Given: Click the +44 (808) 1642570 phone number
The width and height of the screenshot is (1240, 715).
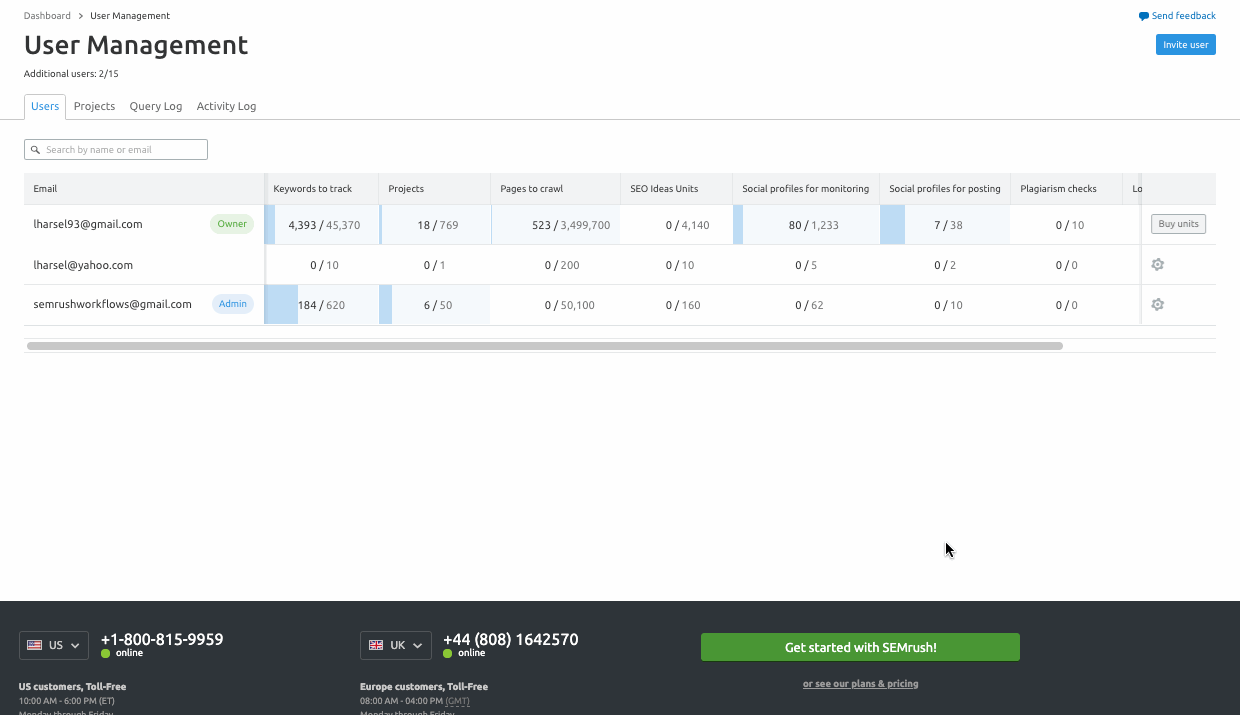Looking at the screenshot, I should (x=510, y=639).
